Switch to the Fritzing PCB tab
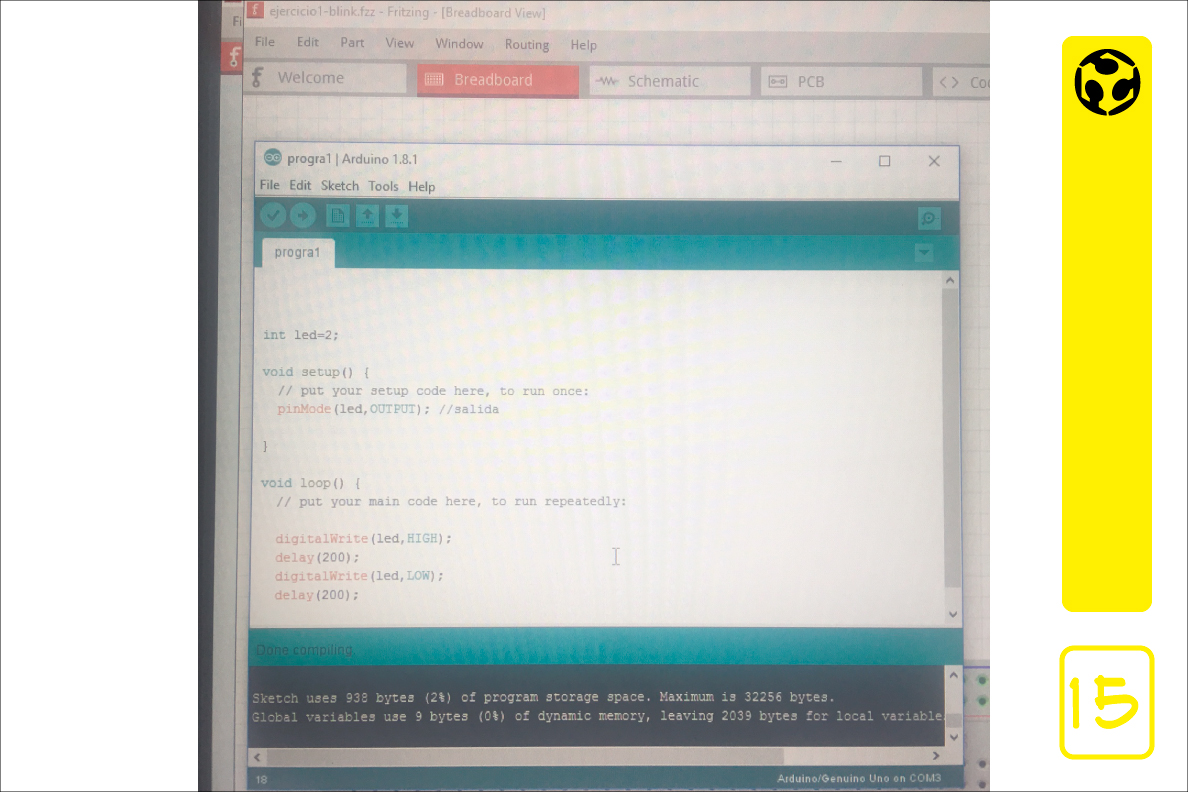Screen dimensions: 1188x792 pyautogui.click(x=841, y=82)
